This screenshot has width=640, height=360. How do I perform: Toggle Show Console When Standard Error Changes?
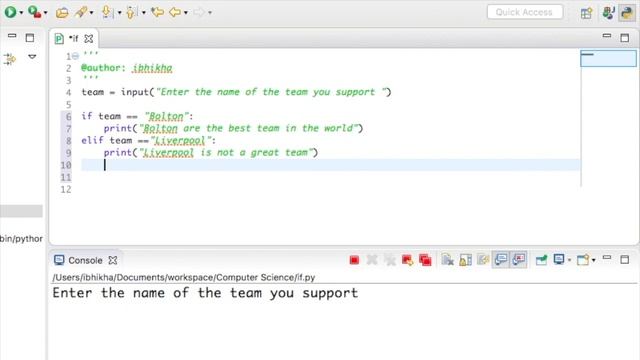pyautogui.click(x=519, y=260)
